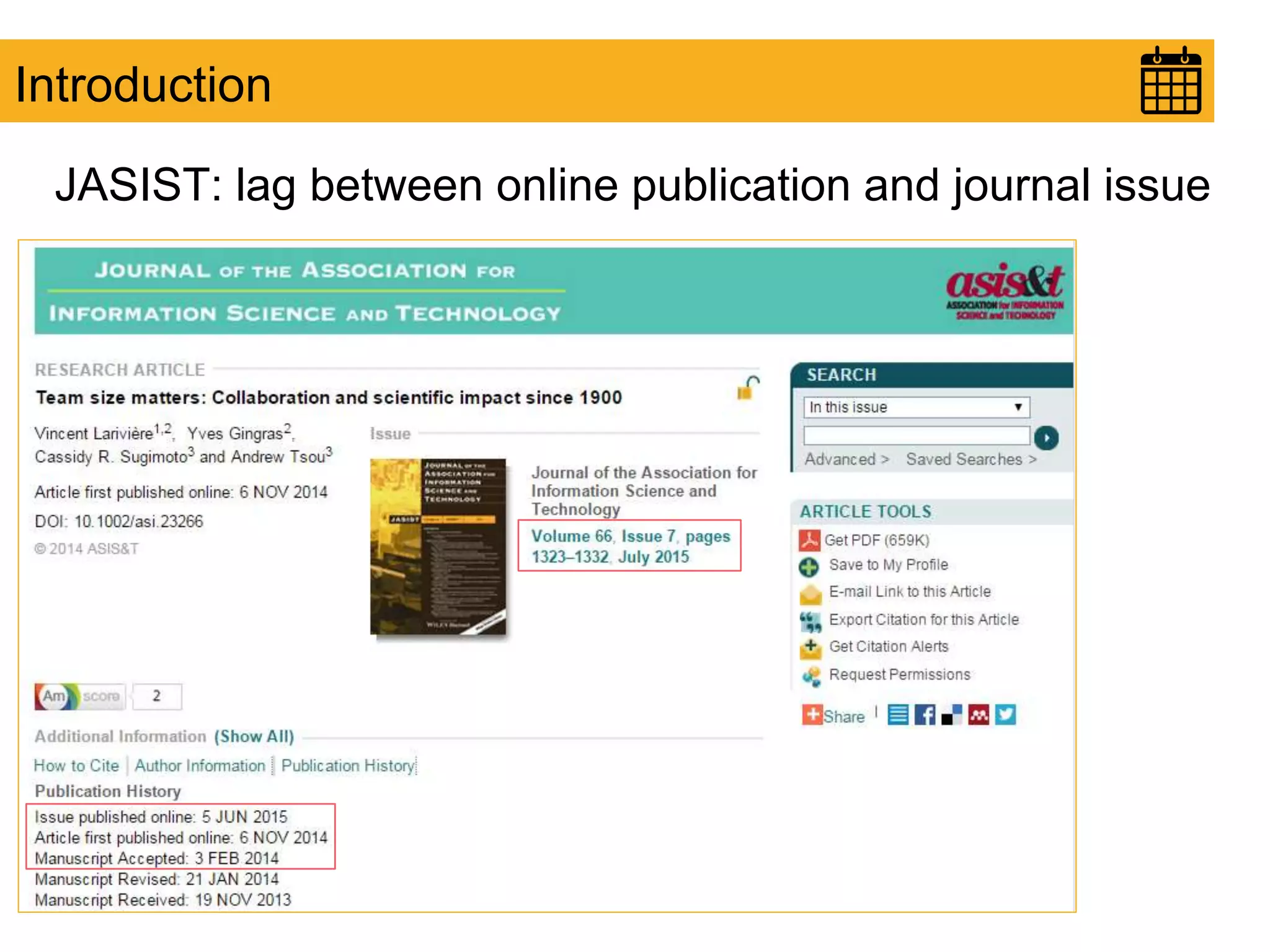Click Get Citation Alerts link
1270x952 pixels.
[889, 646]
